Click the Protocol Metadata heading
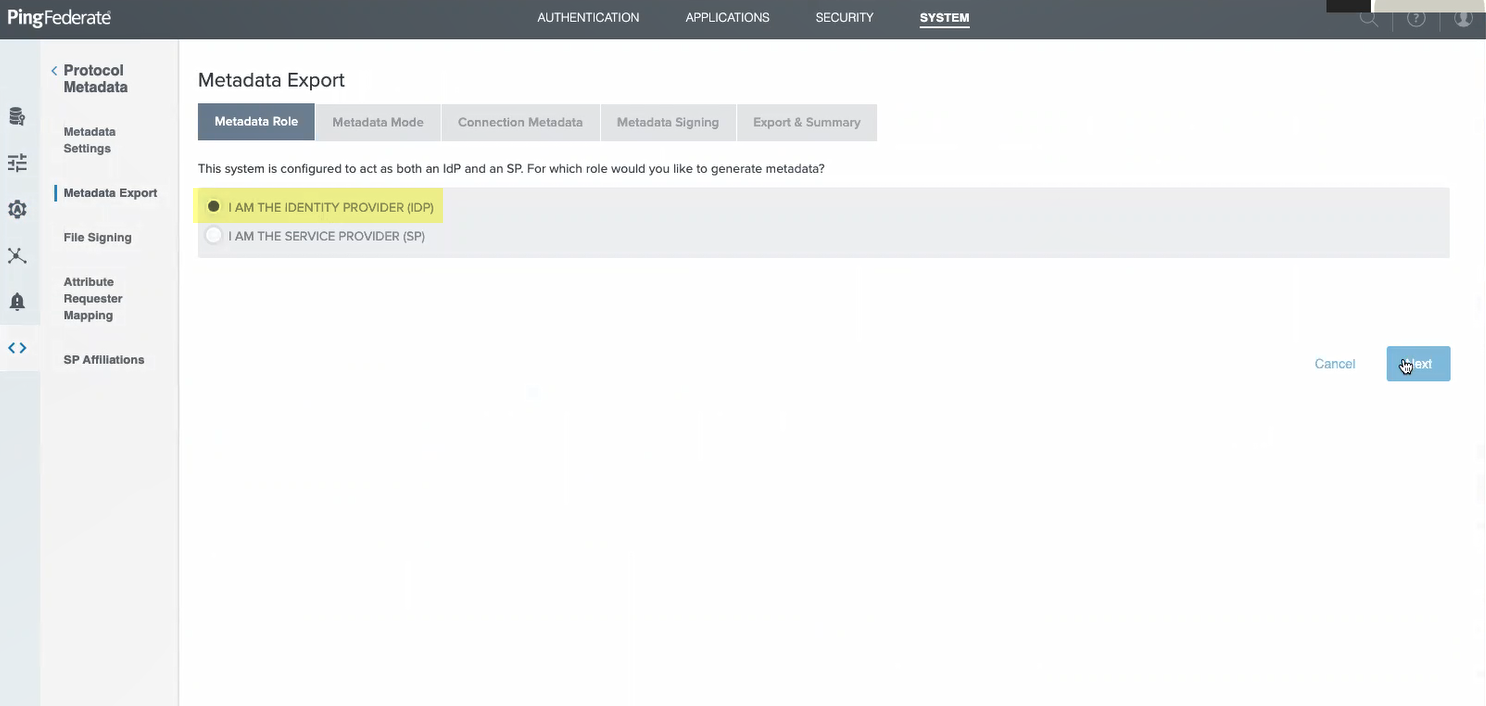1486x706 pixels. tap(95, 79)
